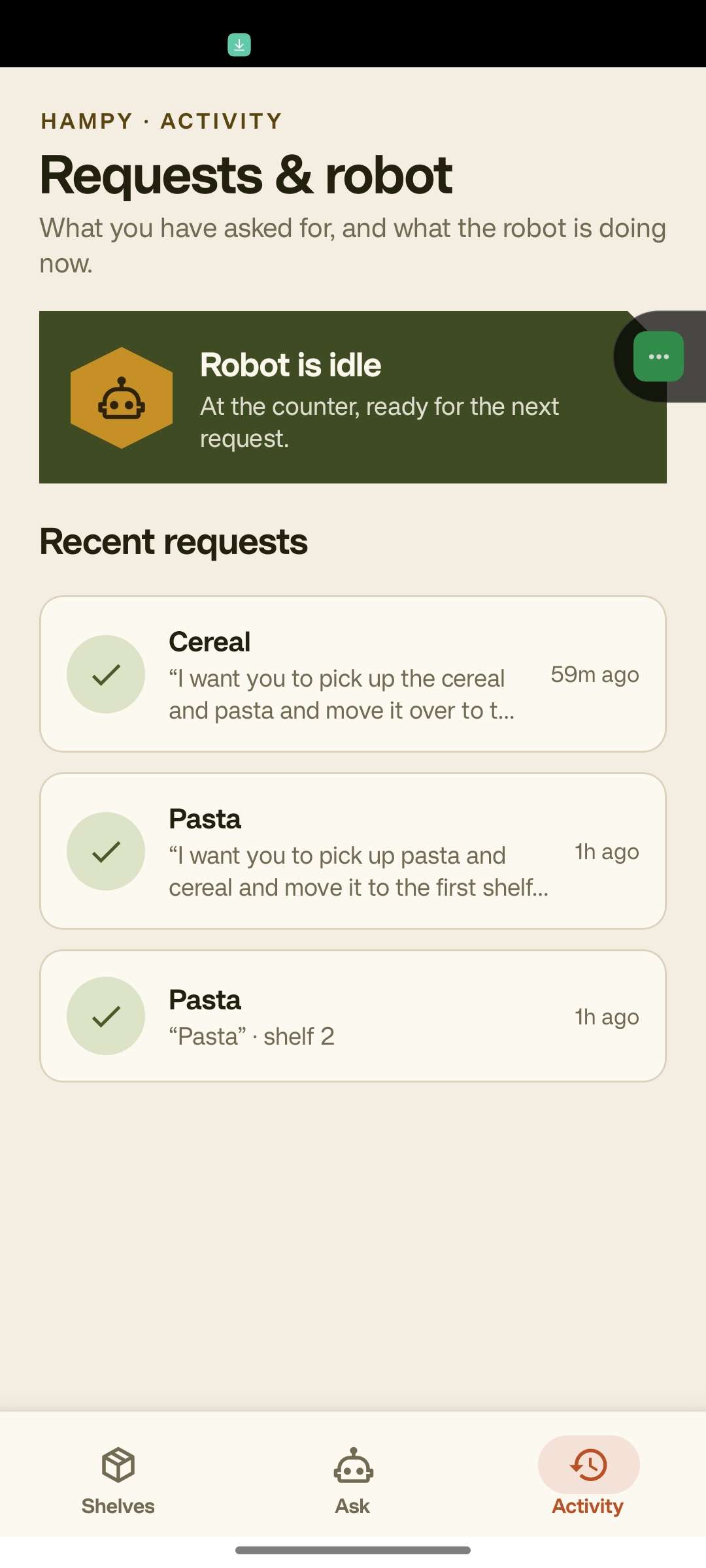Open the green three-dots floating button

[x=658, y=356]
